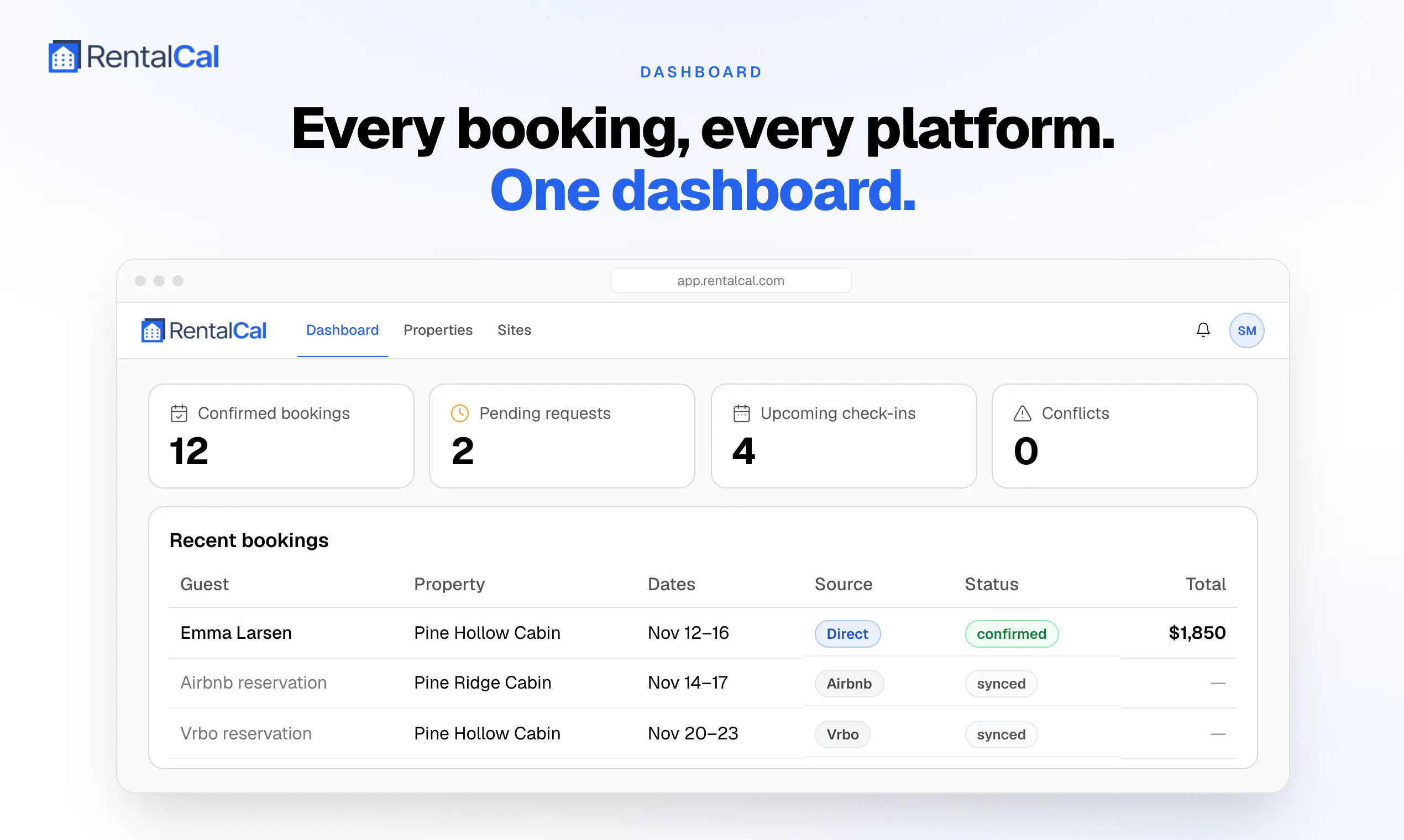Click the Nov 12–16 dates cell

(x=688, y=633)
